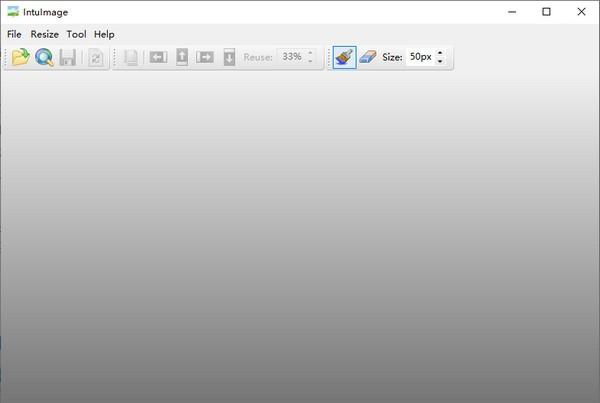
Task: Maximize the IntuImage window
Action: (x=546, y=12)
